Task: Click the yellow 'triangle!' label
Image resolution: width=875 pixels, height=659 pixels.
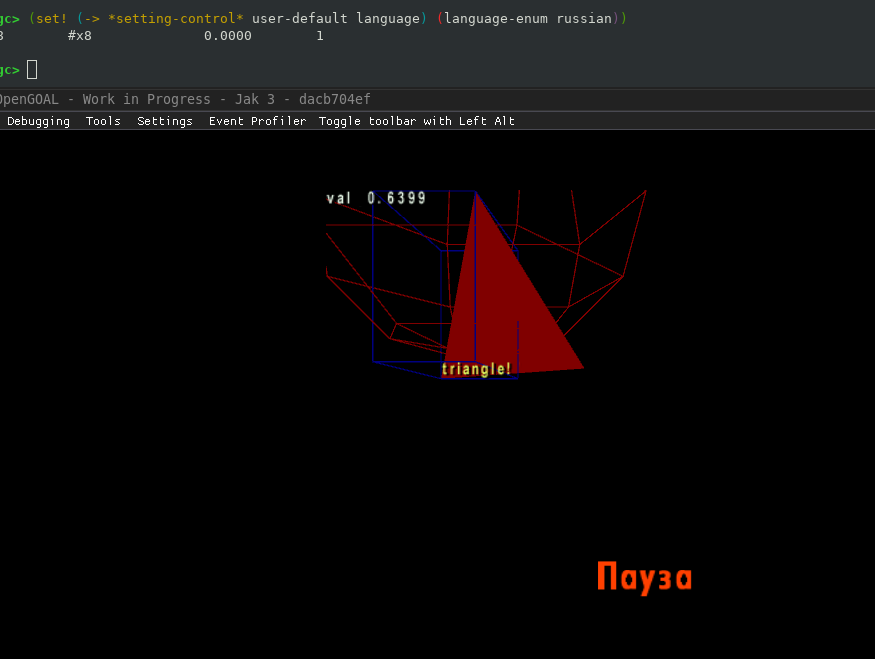Action: click(x=477, y=370)
